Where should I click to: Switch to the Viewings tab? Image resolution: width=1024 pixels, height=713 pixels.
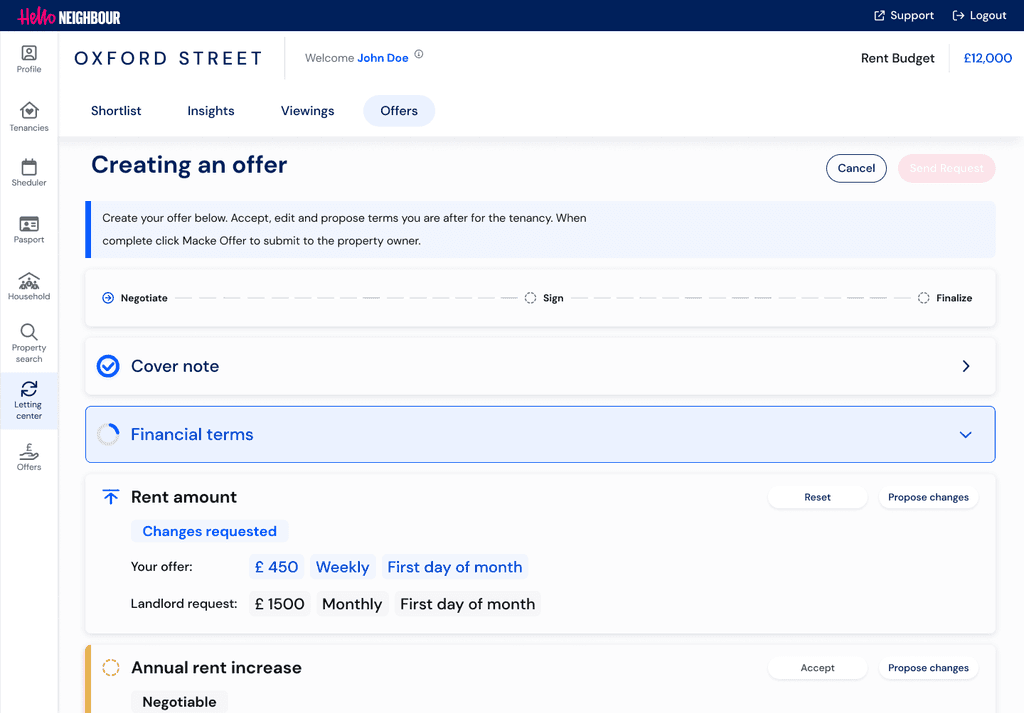click(x=308, y=111)
